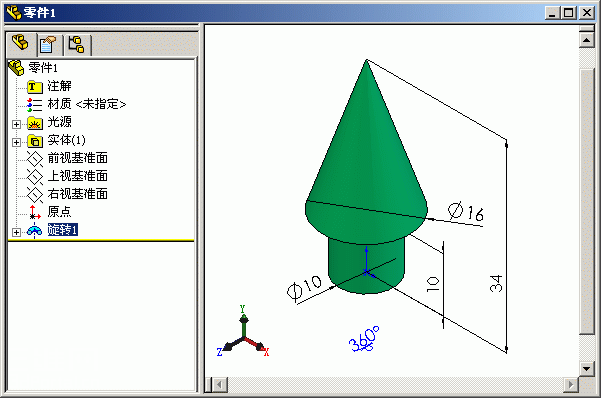Click the 原点 origin icon
This screenshot has width=601, height=398.
pos(34,212)
